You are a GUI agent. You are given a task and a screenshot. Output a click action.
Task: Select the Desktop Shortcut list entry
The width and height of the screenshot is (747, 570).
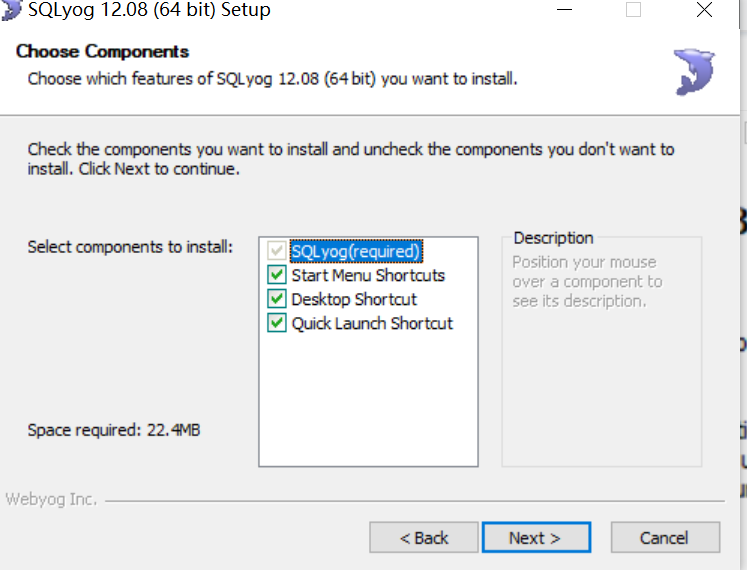[354, 299]
